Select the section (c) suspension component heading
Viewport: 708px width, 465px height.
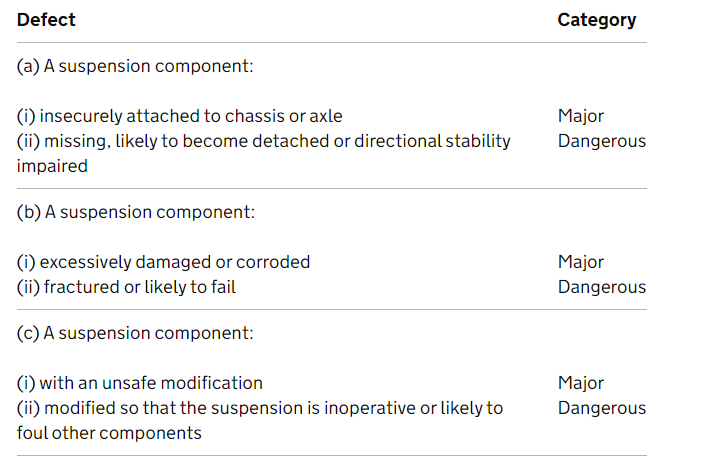[135, 333]
